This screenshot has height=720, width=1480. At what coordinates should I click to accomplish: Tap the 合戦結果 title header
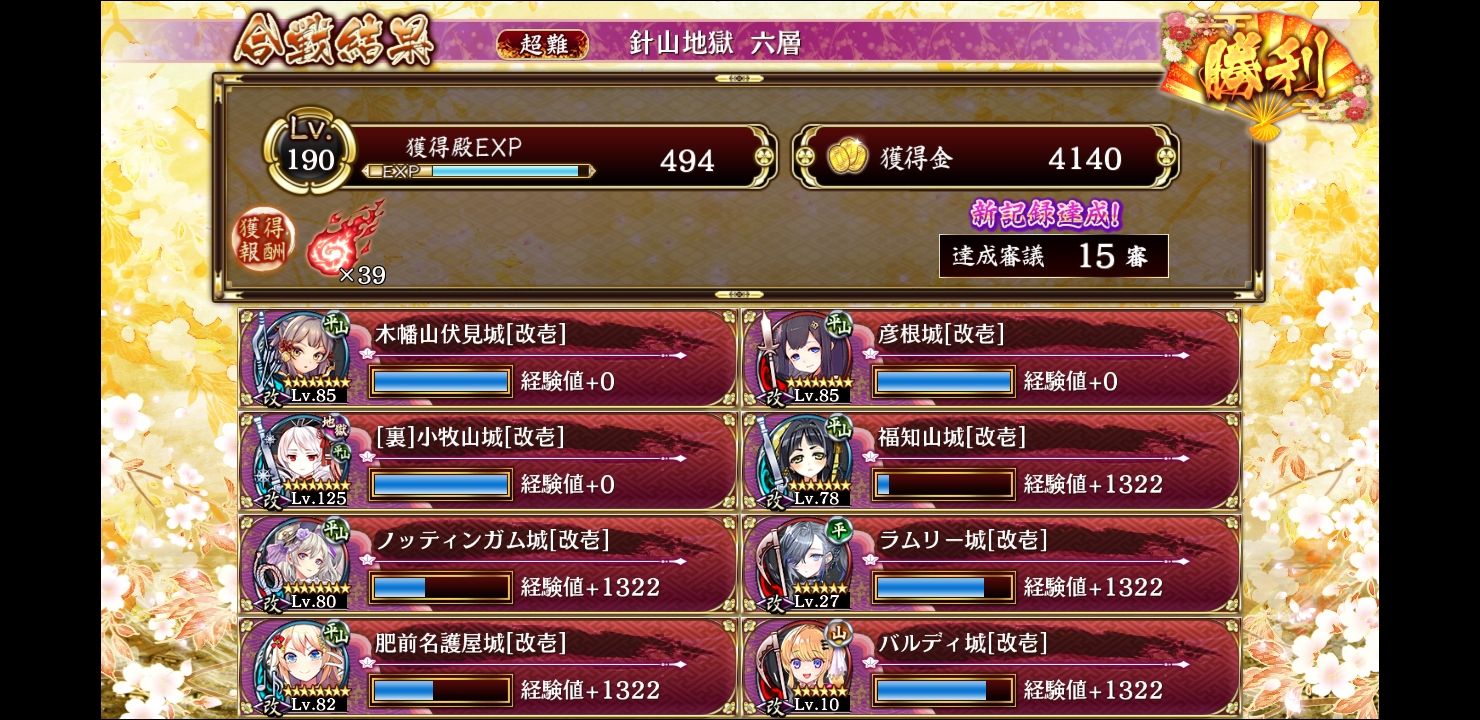pyautogui.click(x=334, y=41)
